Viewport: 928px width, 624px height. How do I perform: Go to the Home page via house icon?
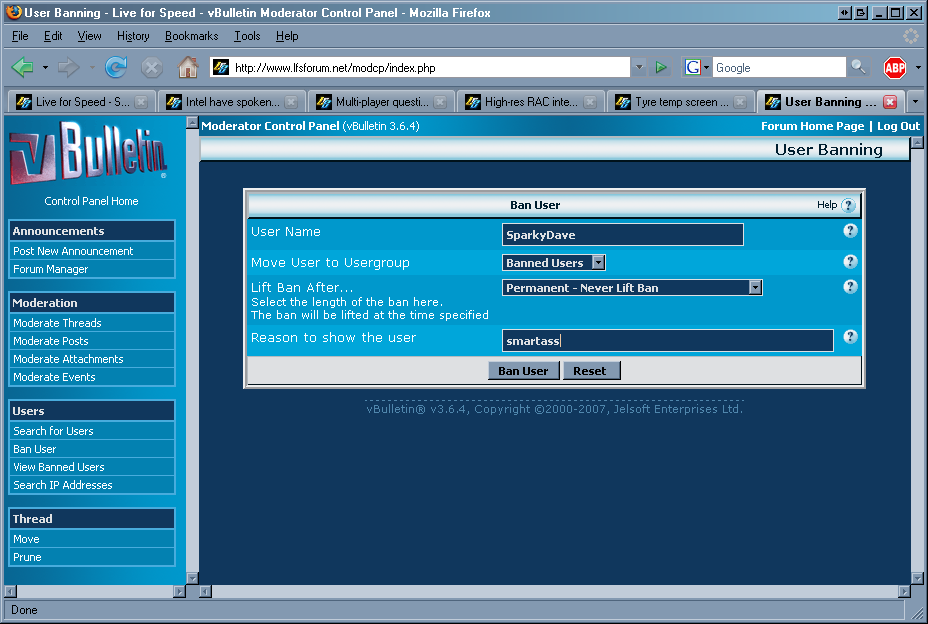point(188,67)
